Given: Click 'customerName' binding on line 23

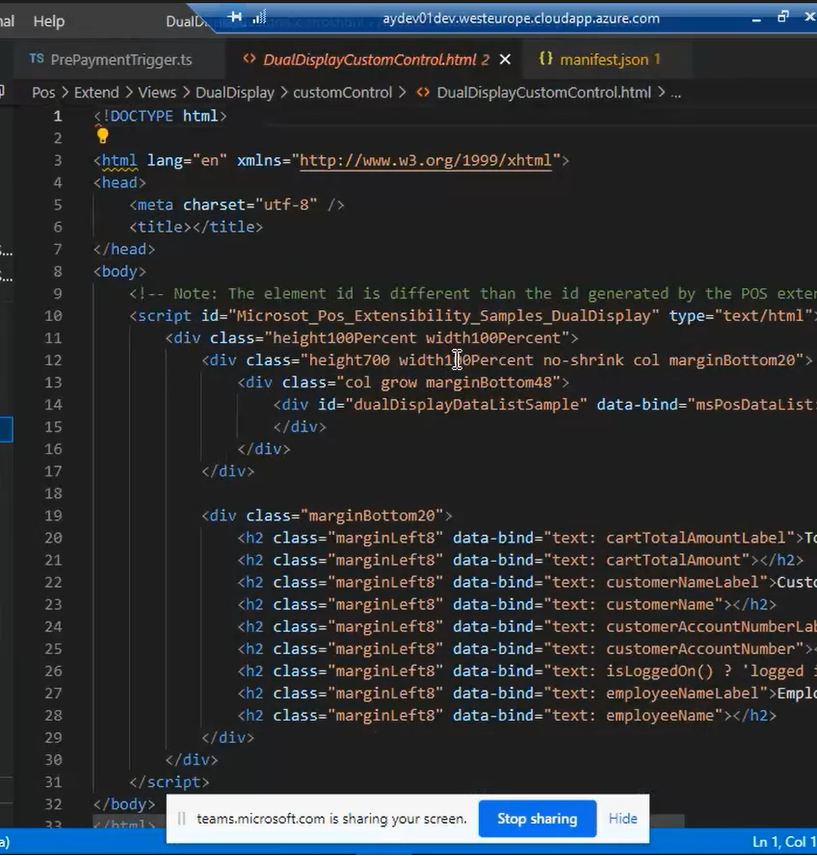Looking at the screenshot, I should (660, 605).
